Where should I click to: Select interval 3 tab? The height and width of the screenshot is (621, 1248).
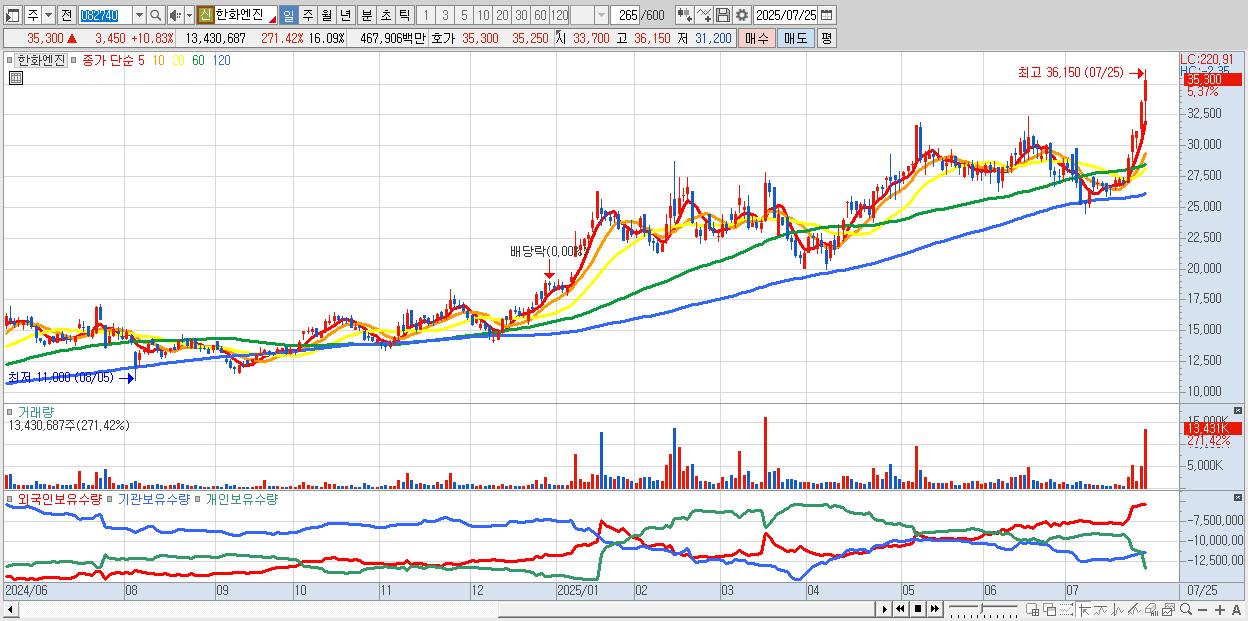[445, 16]
